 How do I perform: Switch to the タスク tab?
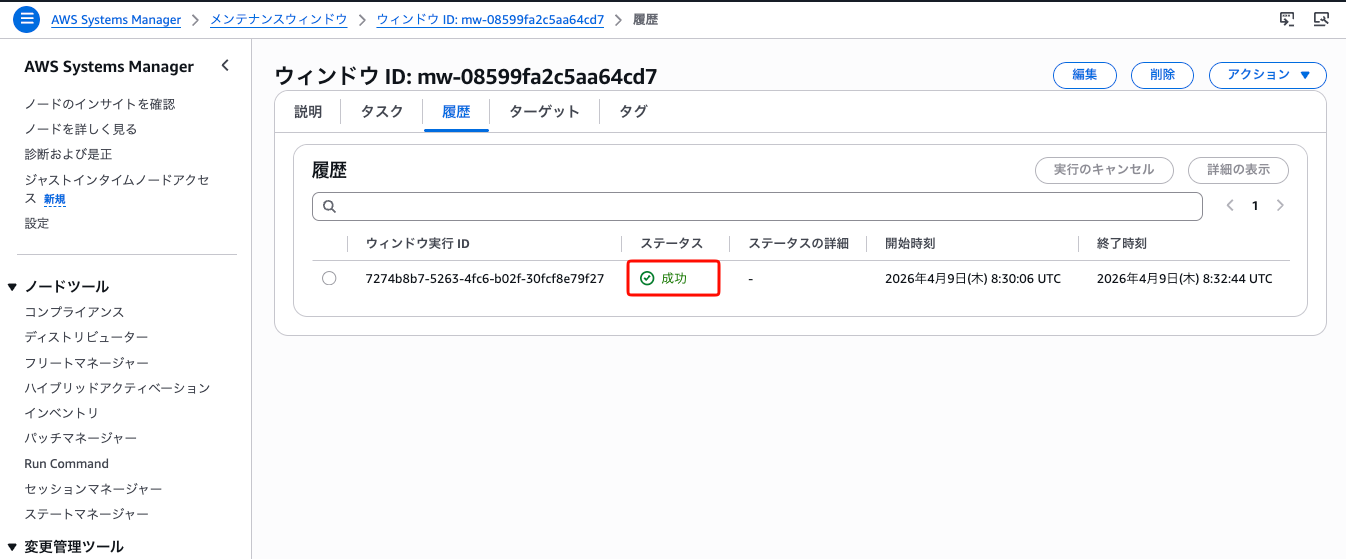[x=382, y=112]
